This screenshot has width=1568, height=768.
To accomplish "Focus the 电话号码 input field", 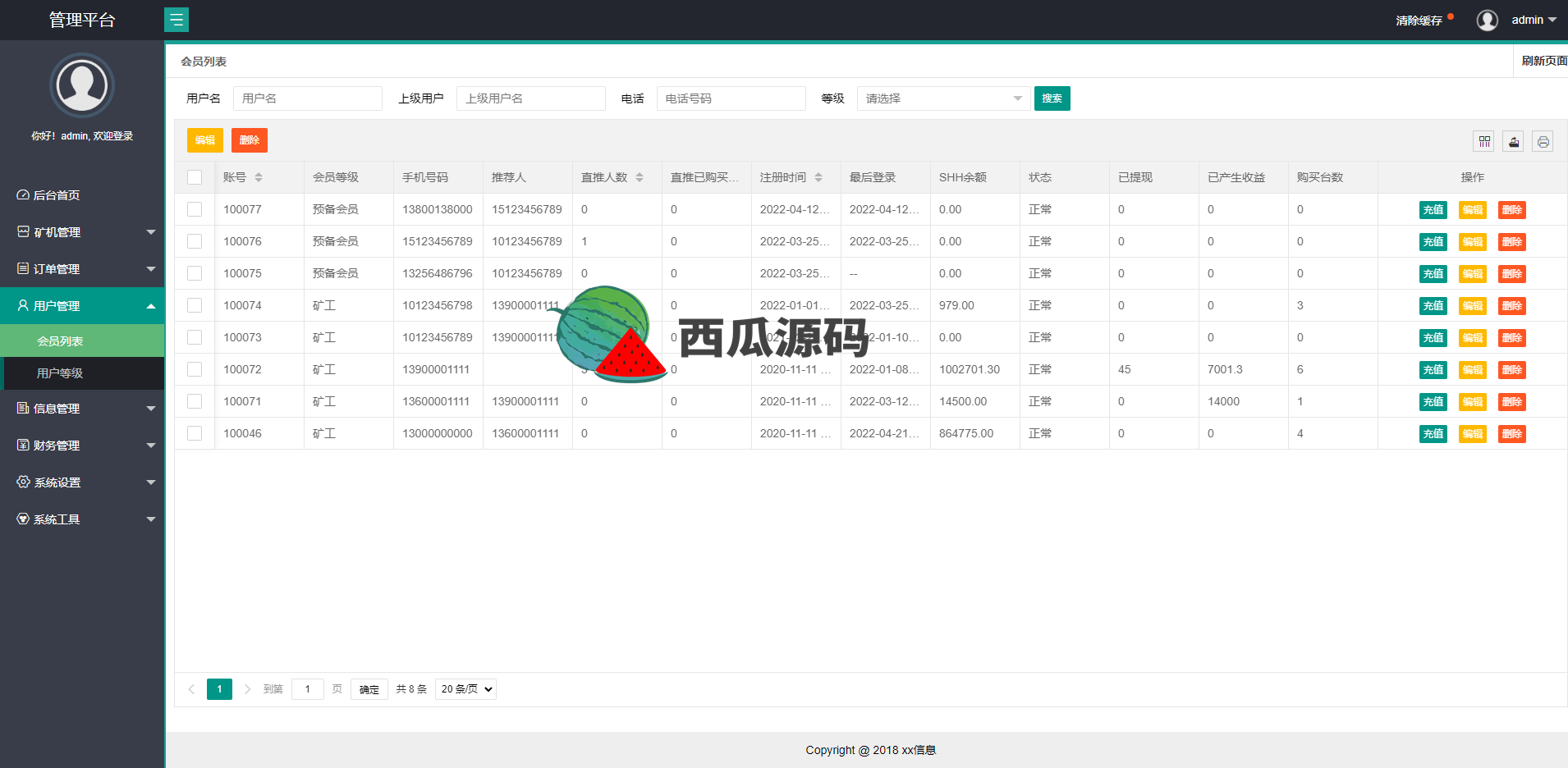I will (731, 98).
